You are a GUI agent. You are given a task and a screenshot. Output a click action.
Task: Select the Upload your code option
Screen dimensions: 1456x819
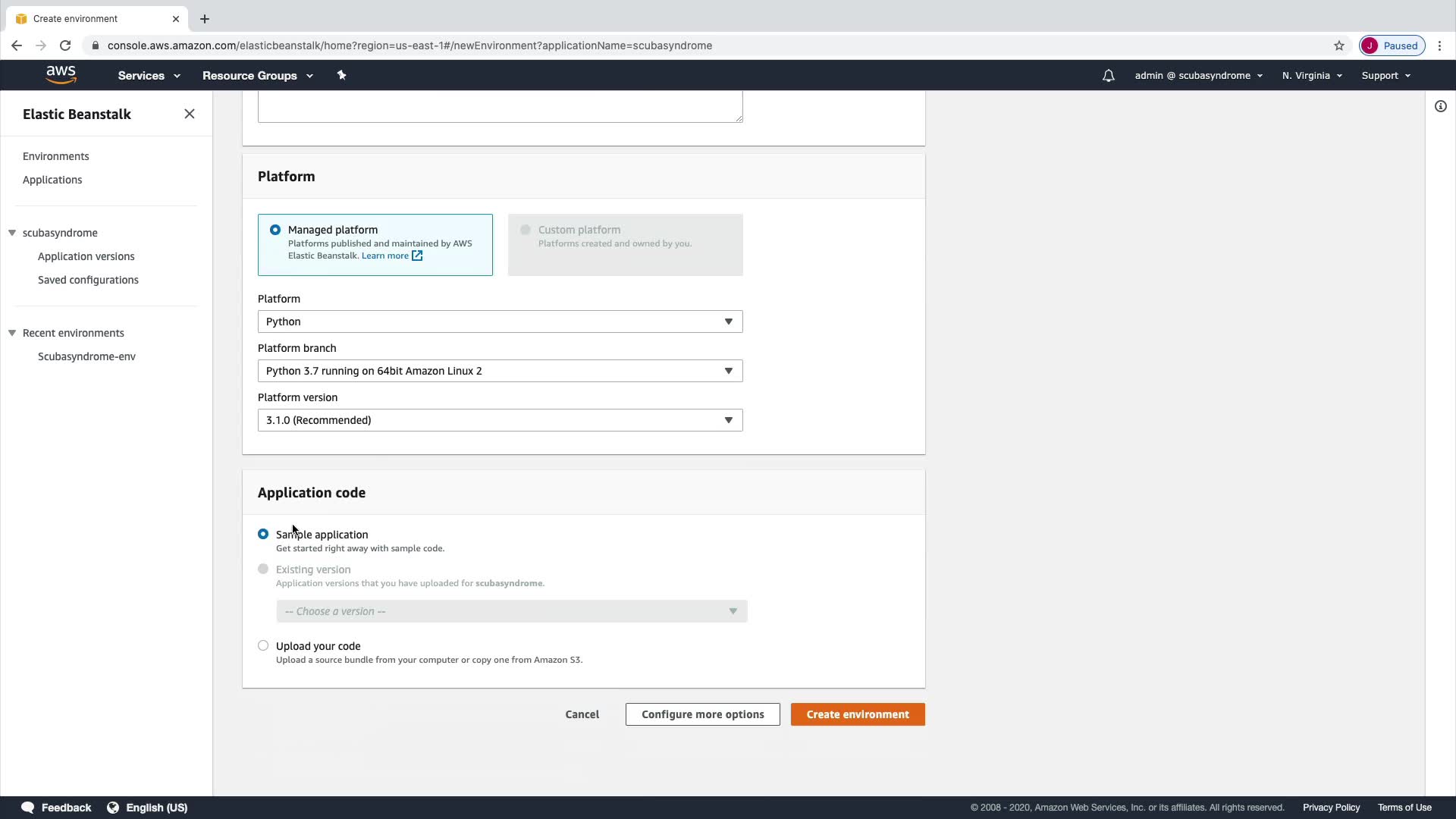[x=263, y=646]
